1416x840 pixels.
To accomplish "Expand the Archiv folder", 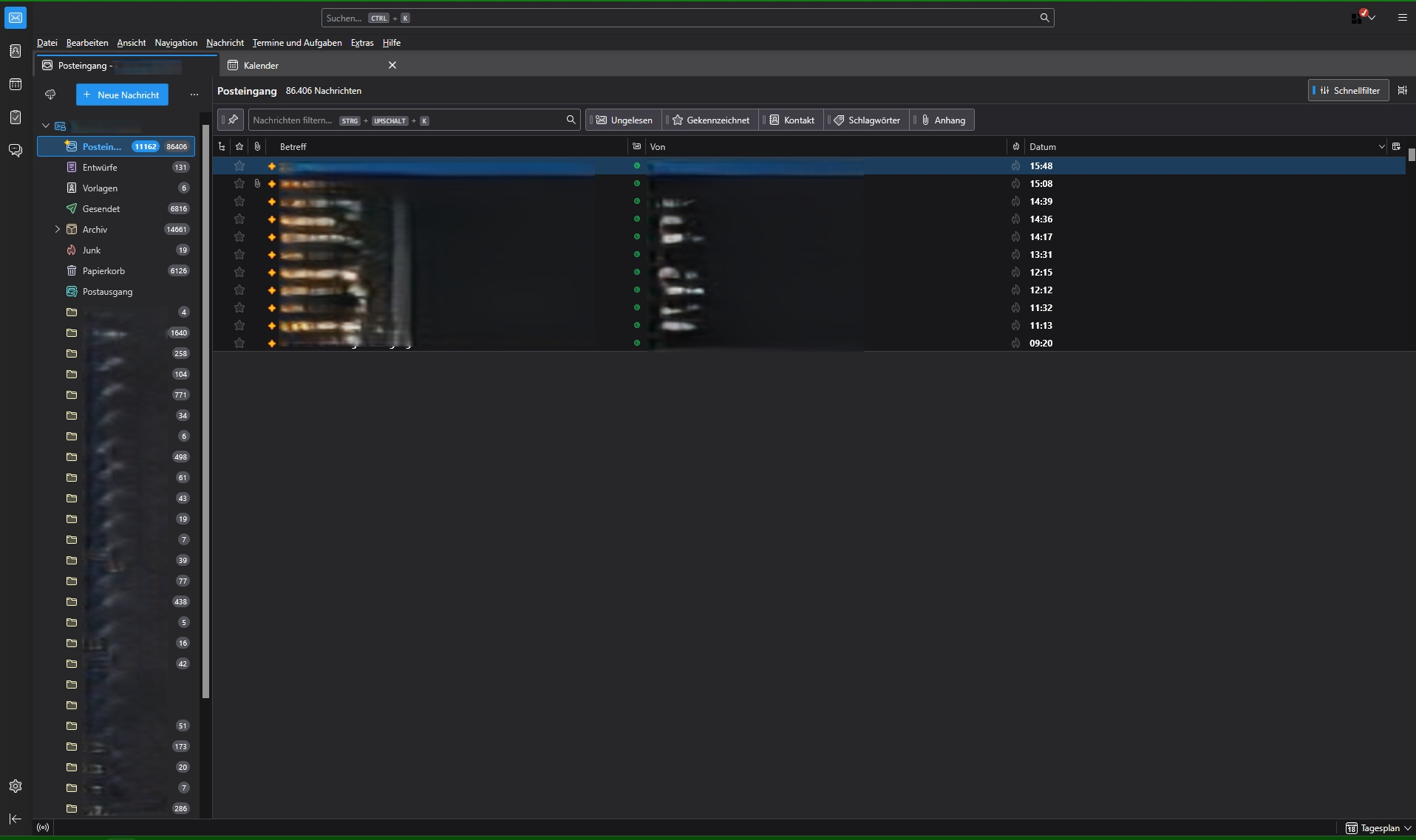I will click(x=58, y=230).
